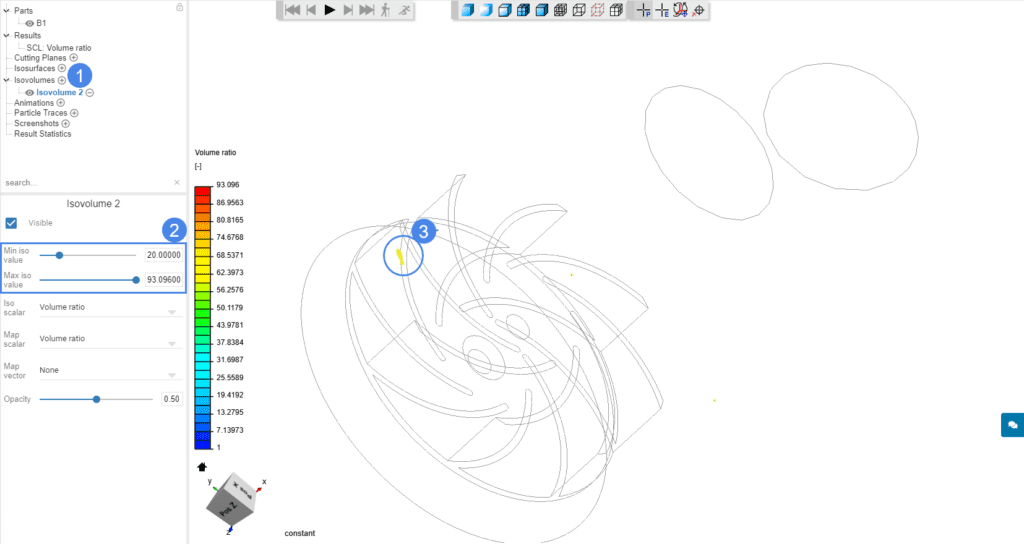Click the Max iso value slider handle
The width and height of the screenshot is (1024, 544).
coord(136,280)
